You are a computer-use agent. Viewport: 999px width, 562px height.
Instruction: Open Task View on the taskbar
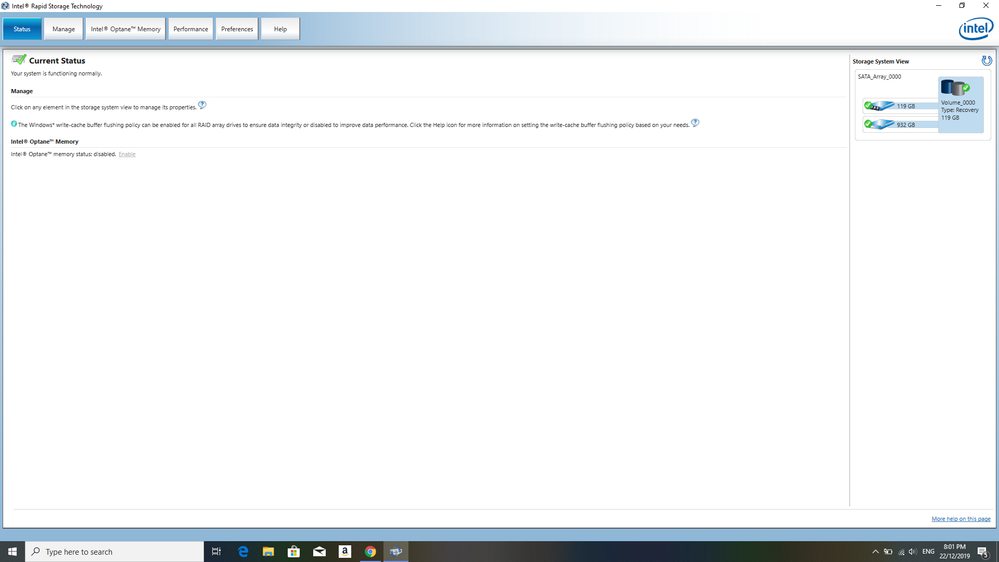216,551
